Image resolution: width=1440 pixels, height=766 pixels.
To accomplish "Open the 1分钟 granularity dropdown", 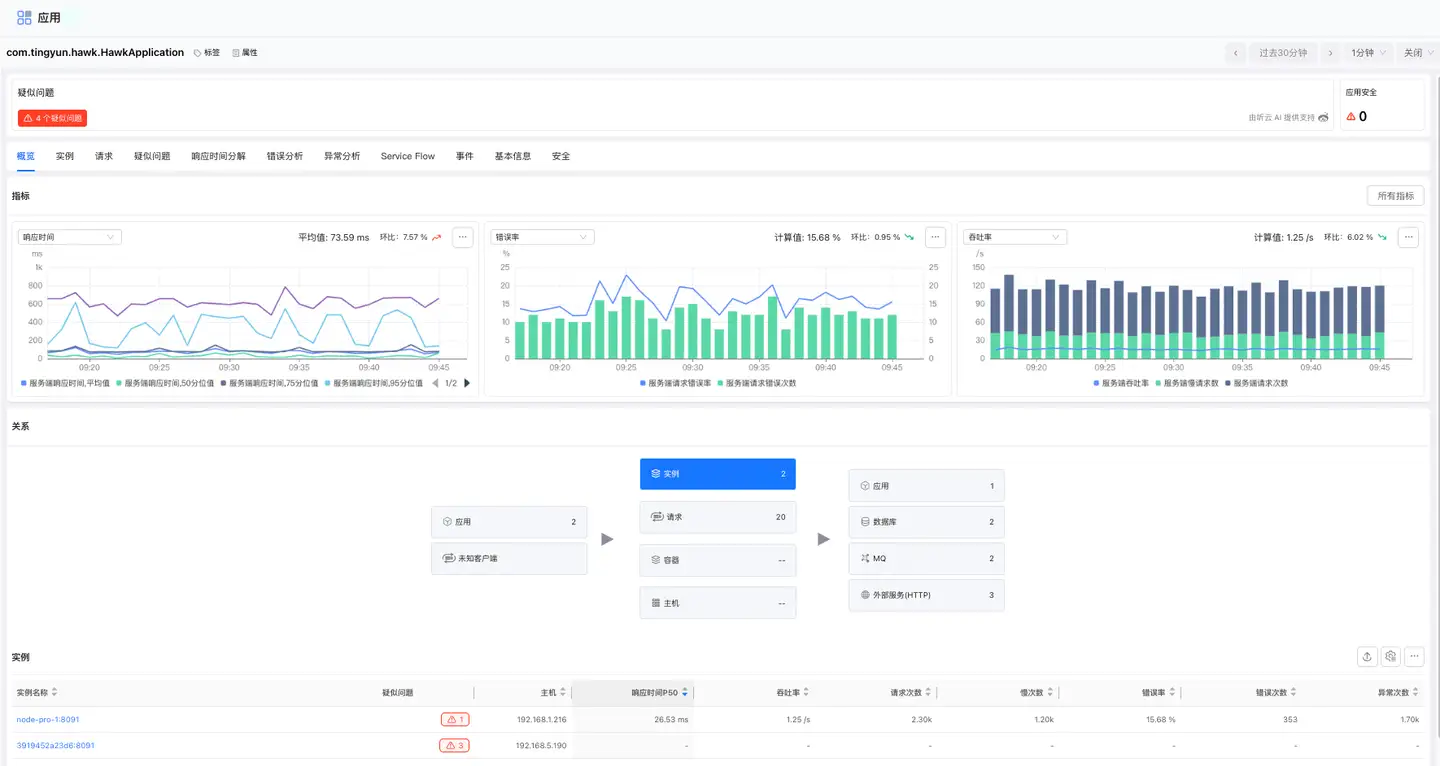I will 1366,52.
